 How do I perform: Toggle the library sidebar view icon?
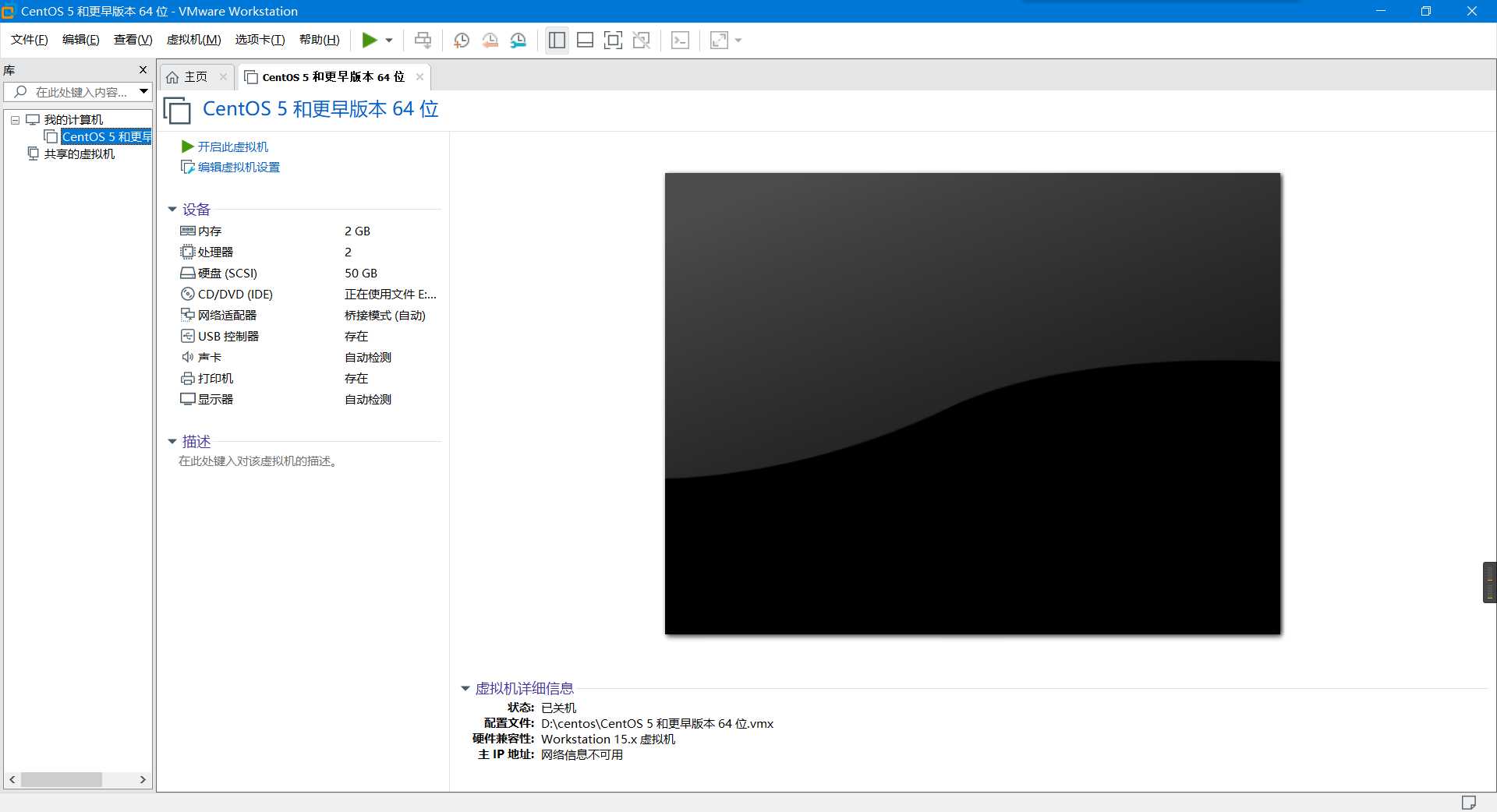coord(557,40)
